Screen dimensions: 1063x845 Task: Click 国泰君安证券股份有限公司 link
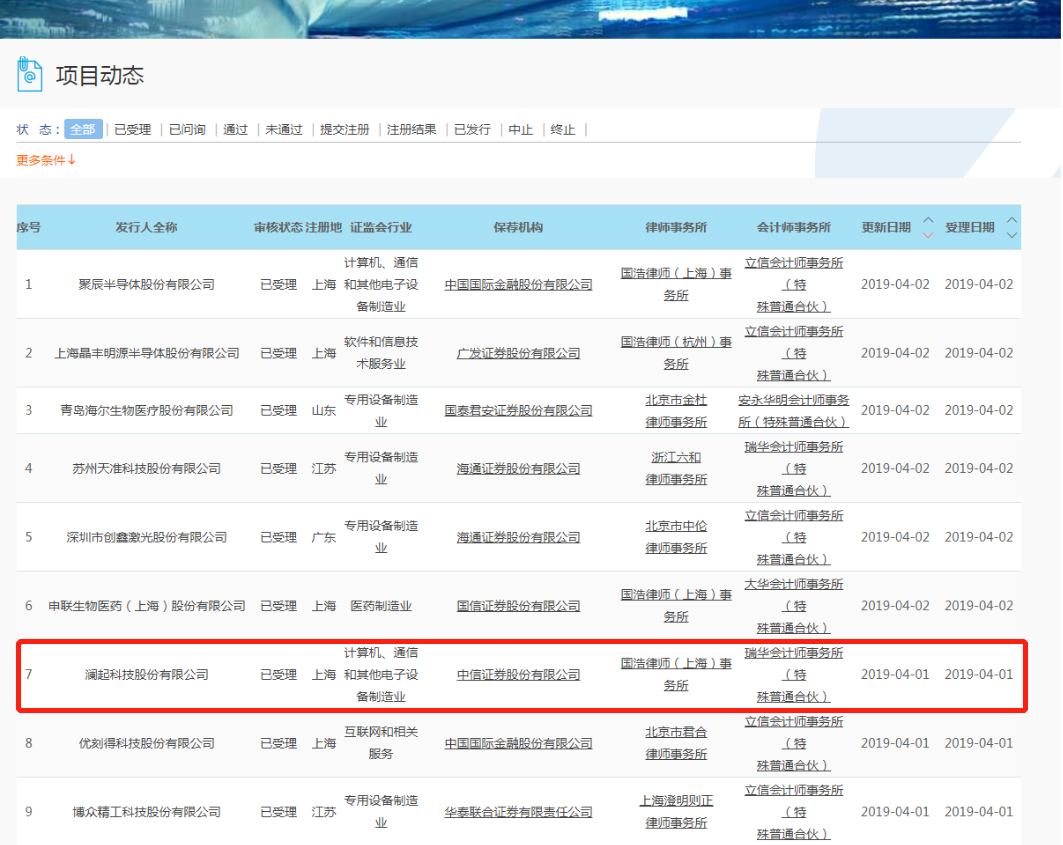[518, 410]
